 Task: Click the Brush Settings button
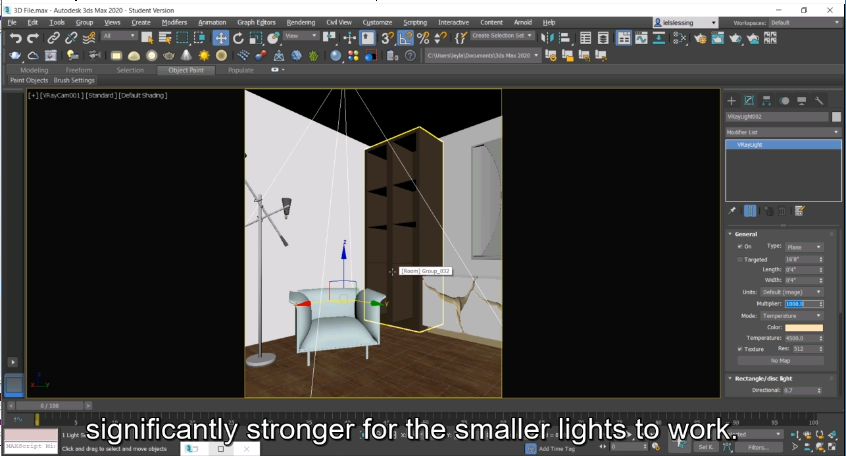click(x=74, y=80)
